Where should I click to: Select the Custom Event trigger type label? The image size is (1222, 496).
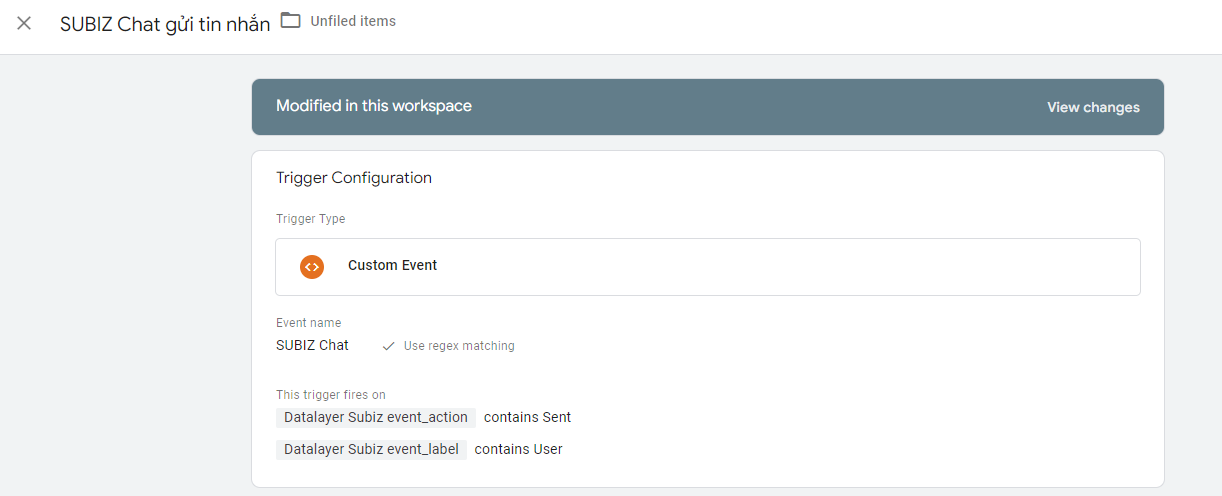[392, 266]
